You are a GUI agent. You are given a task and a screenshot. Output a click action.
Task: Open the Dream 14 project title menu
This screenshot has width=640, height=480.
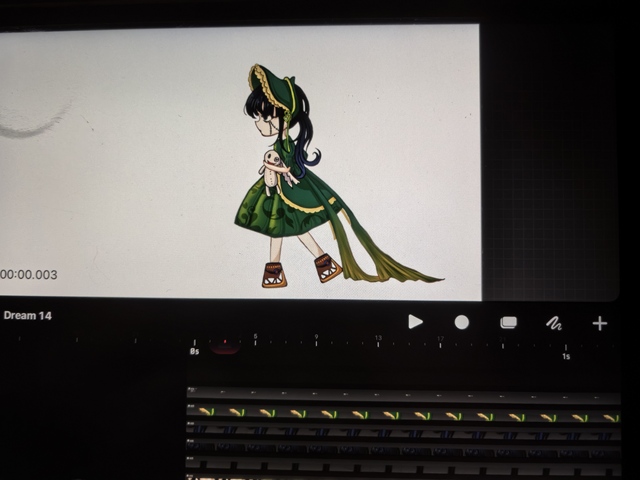point(27,316)
